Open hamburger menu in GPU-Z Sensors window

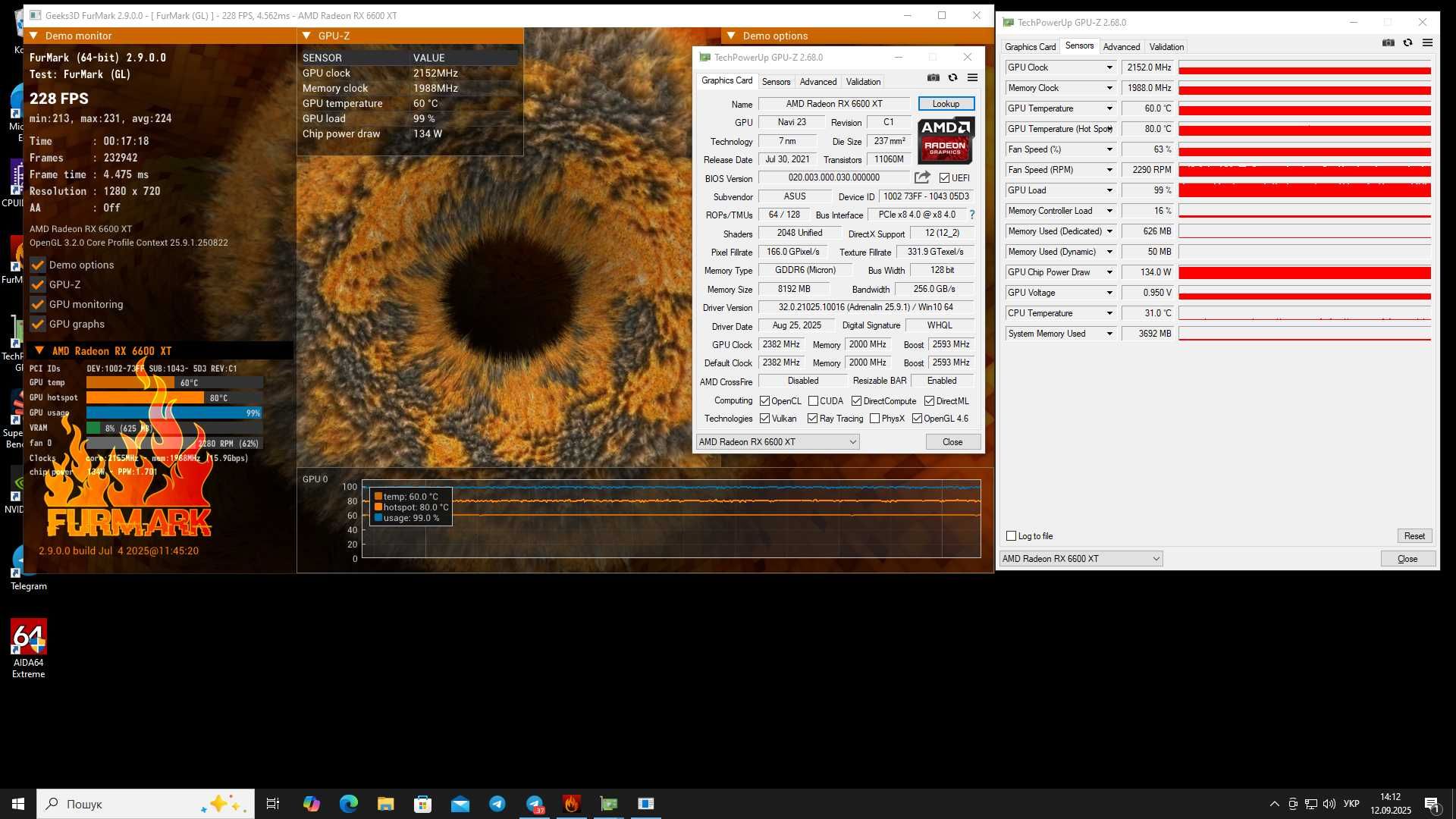pos(1427,43)
